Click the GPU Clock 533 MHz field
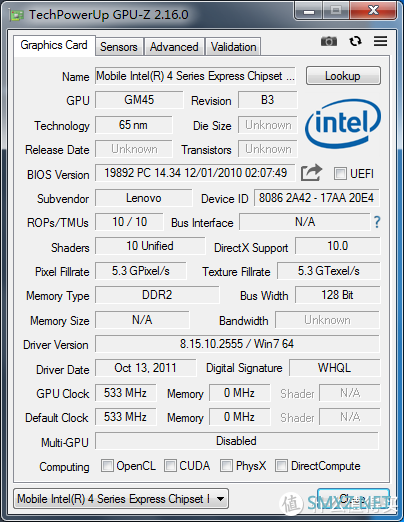 point(125,393)
